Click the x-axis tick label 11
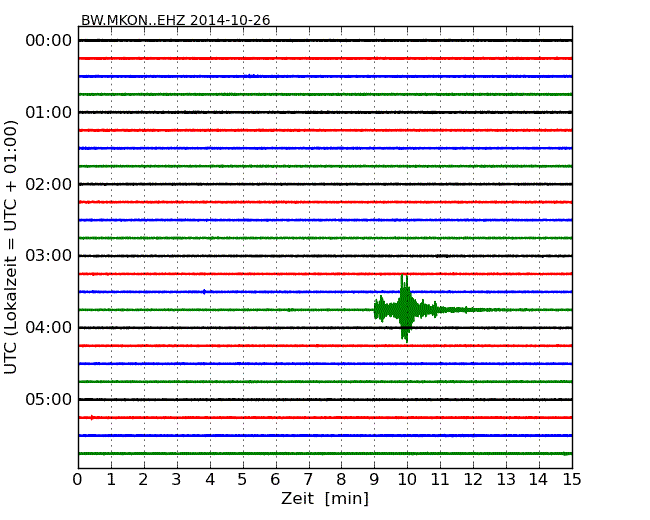Viewport: 650px width, 520px height. pos(440,480)
